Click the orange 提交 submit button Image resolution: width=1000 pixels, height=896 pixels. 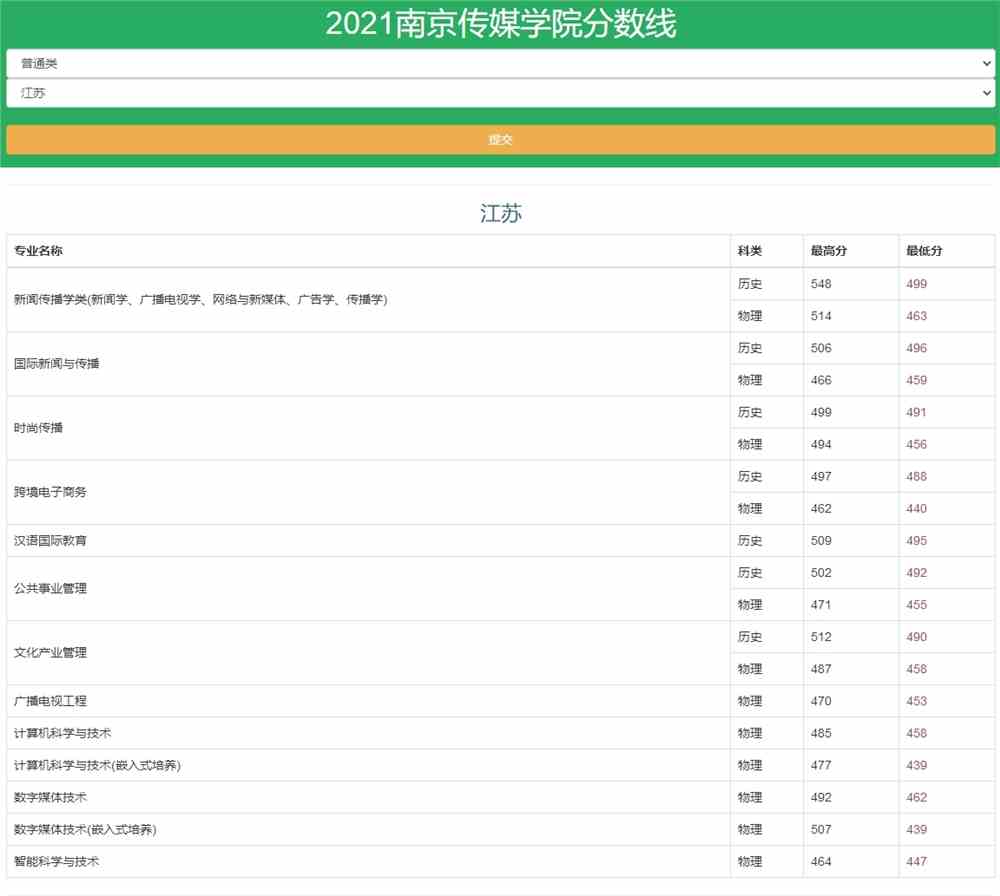501,140
